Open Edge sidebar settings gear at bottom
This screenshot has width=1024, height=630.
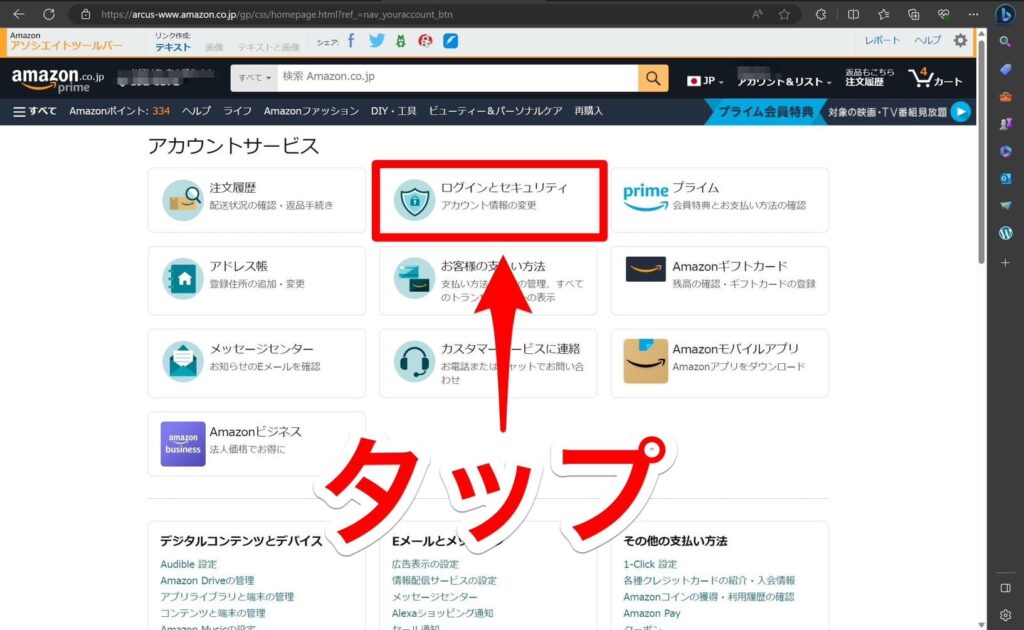(1005, 615)
